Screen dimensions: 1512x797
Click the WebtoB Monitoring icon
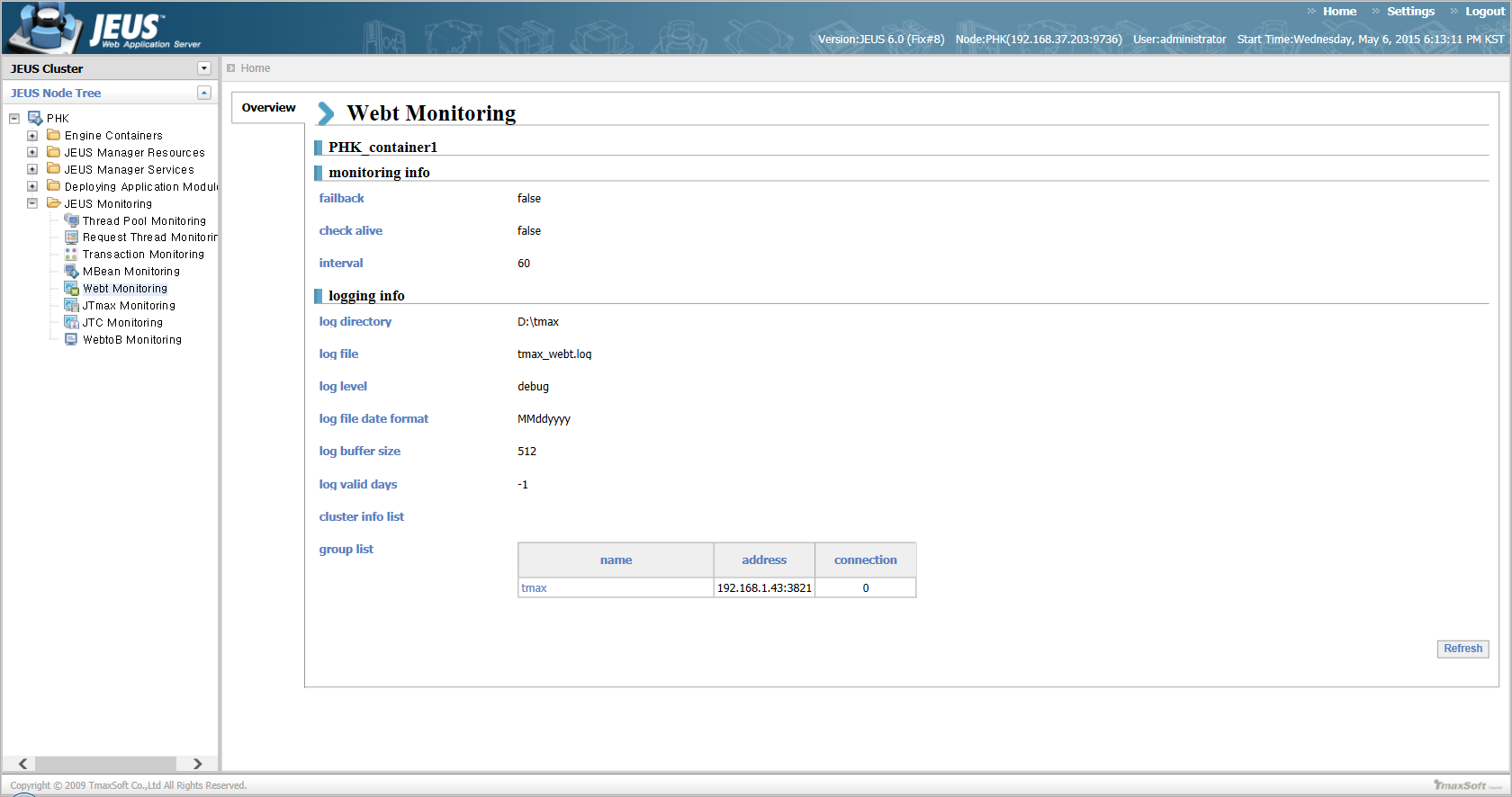tap(71, 340)
